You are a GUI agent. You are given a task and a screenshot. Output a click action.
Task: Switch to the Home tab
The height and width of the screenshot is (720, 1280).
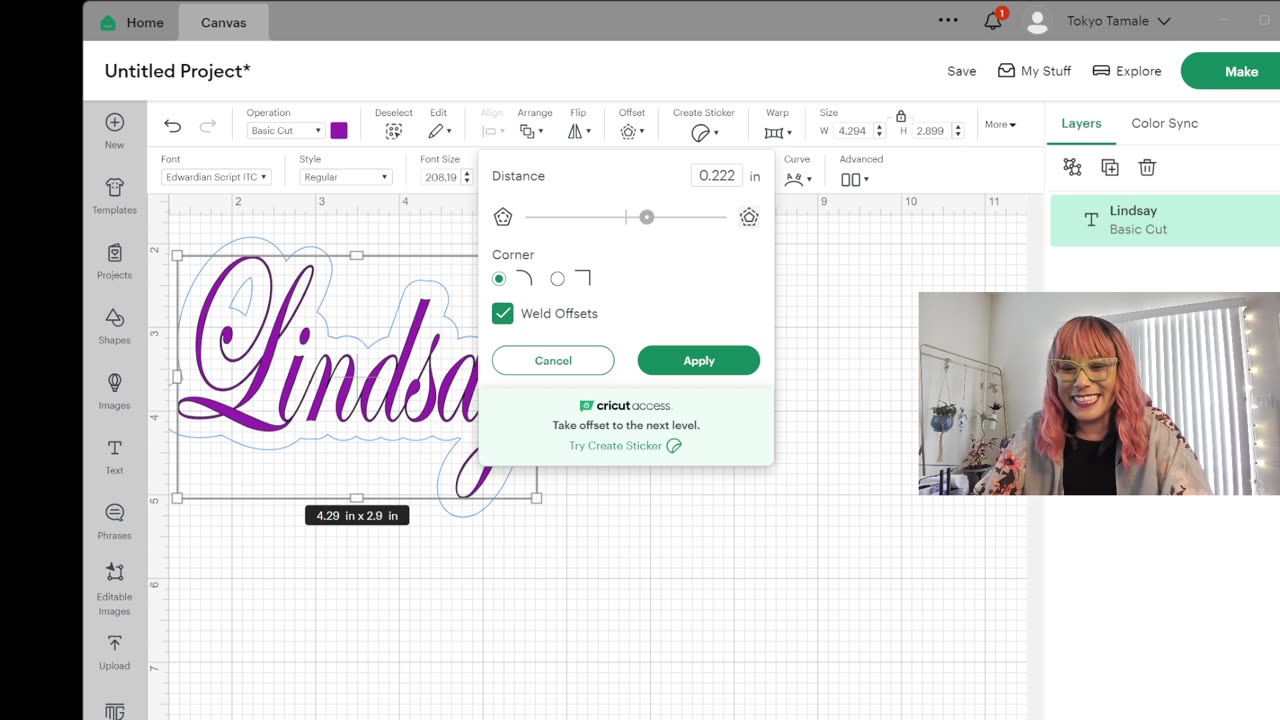pyautogui.click(x=132, y=22)
